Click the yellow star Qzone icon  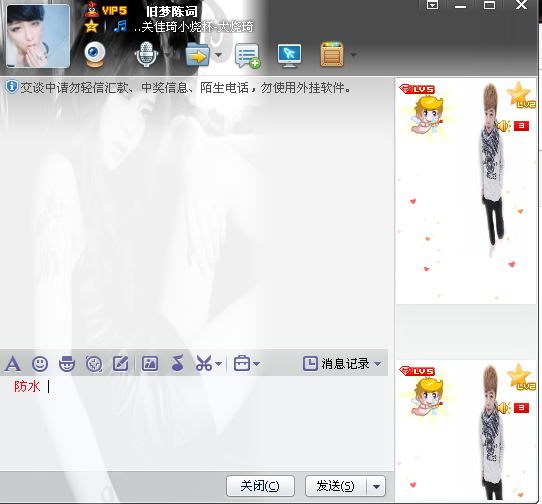[91, 26]
